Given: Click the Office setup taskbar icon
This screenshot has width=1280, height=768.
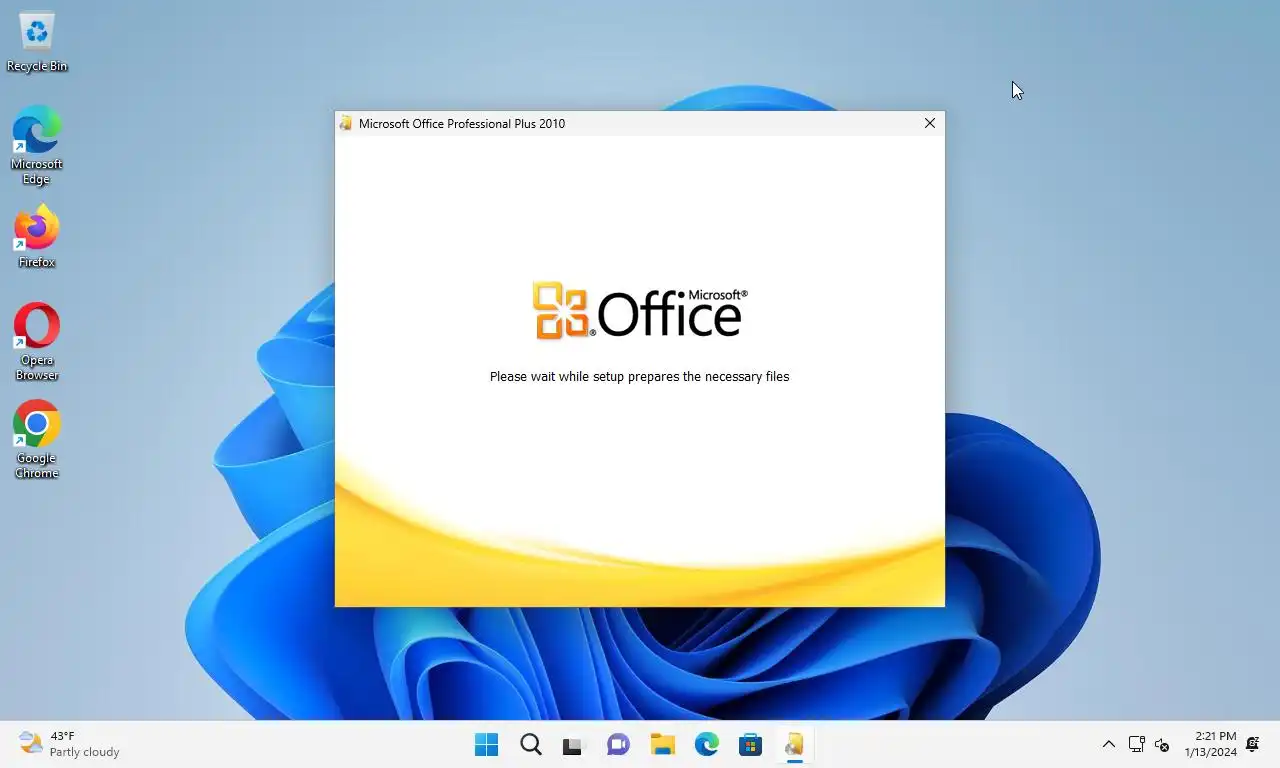Looking at the screenshot, I should (795, 744).
